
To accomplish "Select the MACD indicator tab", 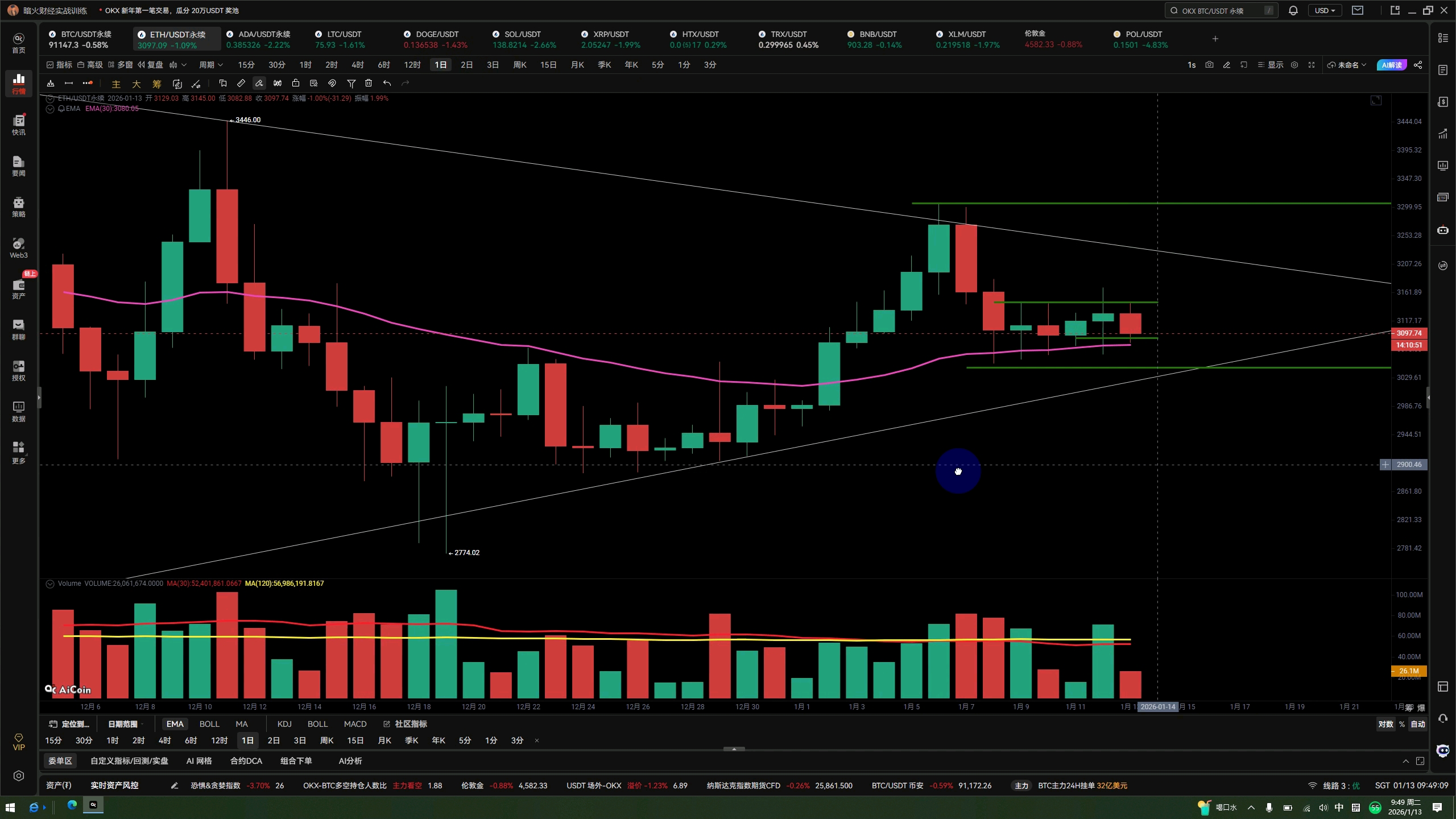I will [355, 724].
